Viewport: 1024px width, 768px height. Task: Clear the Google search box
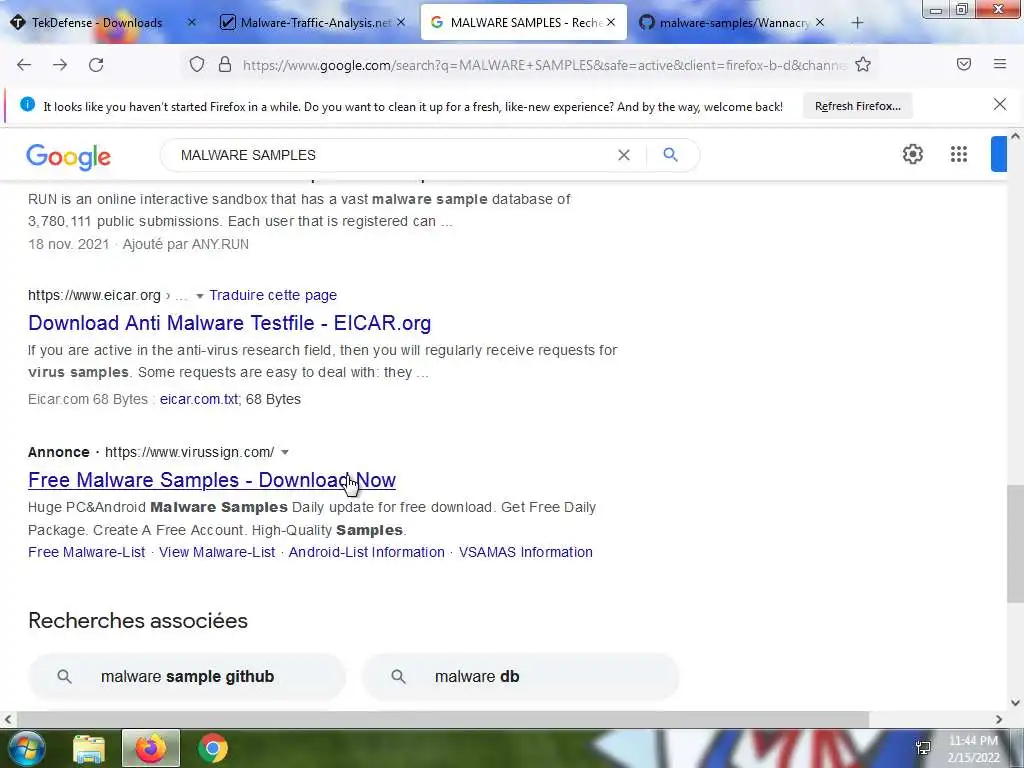click(624, 155)
